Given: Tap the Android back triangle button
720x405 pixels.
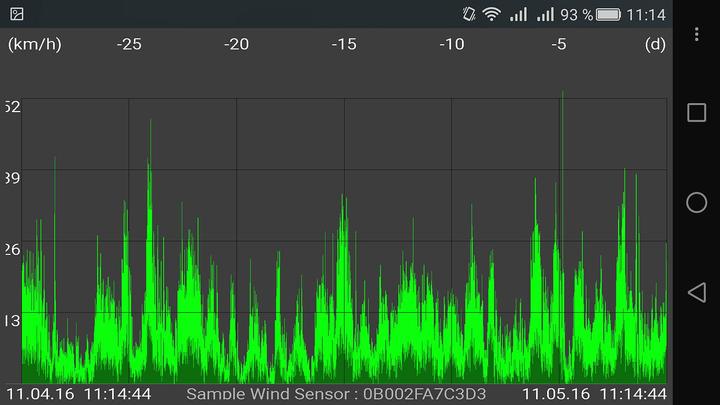Looking at the screenshot, I should point(696,292).
